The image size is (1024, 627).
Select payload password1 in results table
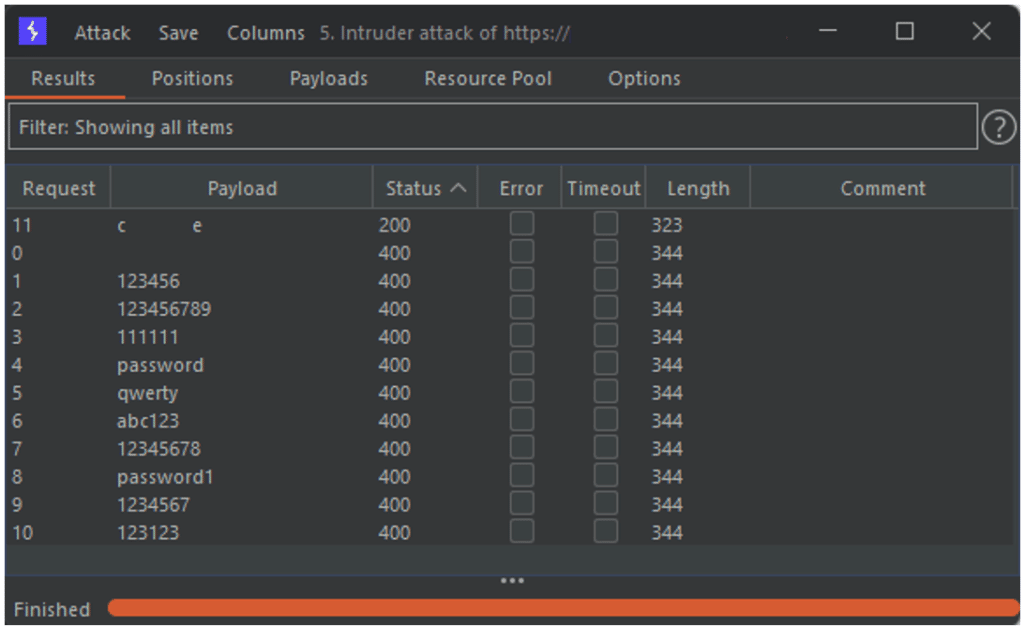[x=165, y=477]
